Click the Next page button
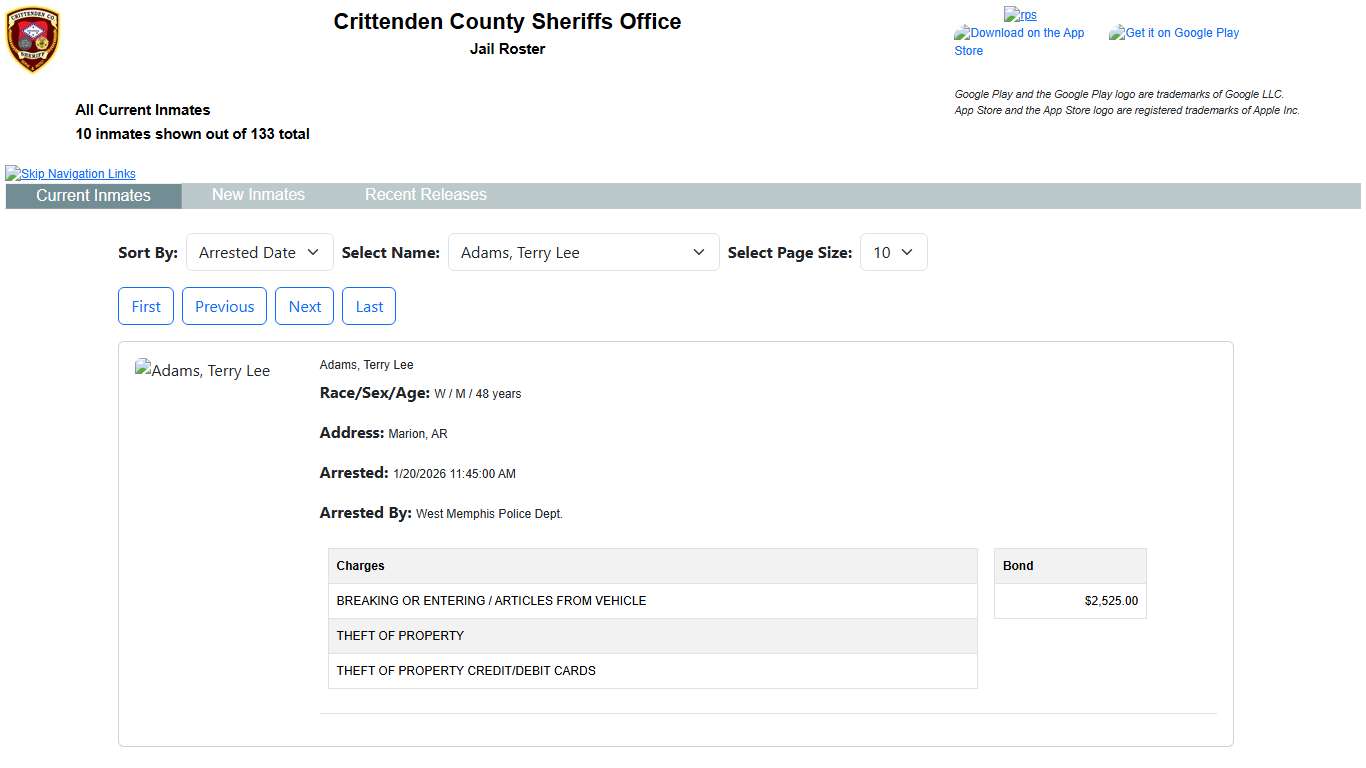The width and height of the screenshot is (1366, 768). pos(305,307)
